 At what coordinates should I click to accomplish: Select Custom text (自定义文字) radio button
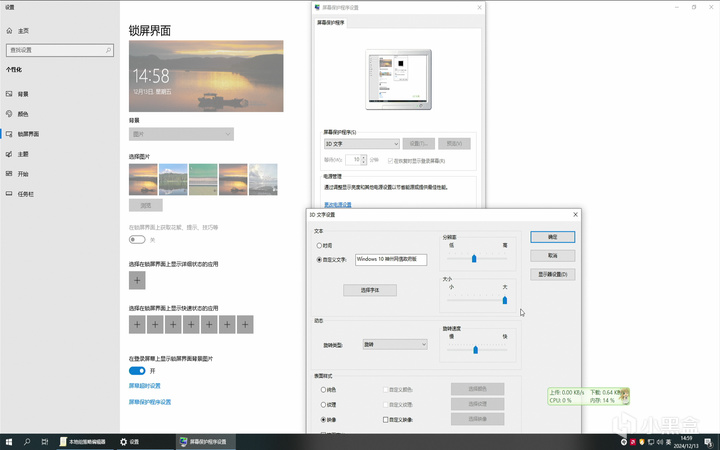pyautogui.click(x=319, y=260)
